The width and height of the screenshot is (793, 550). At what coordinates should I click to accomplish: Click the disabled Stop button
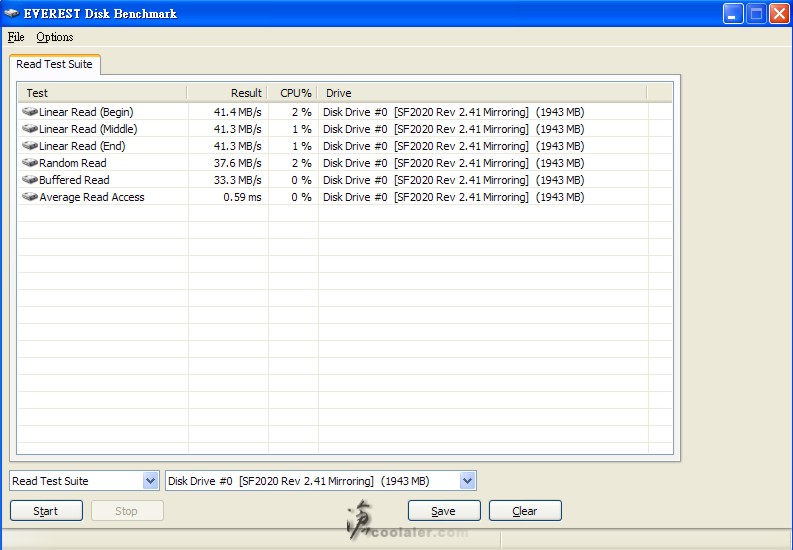(x=127, y=511)
